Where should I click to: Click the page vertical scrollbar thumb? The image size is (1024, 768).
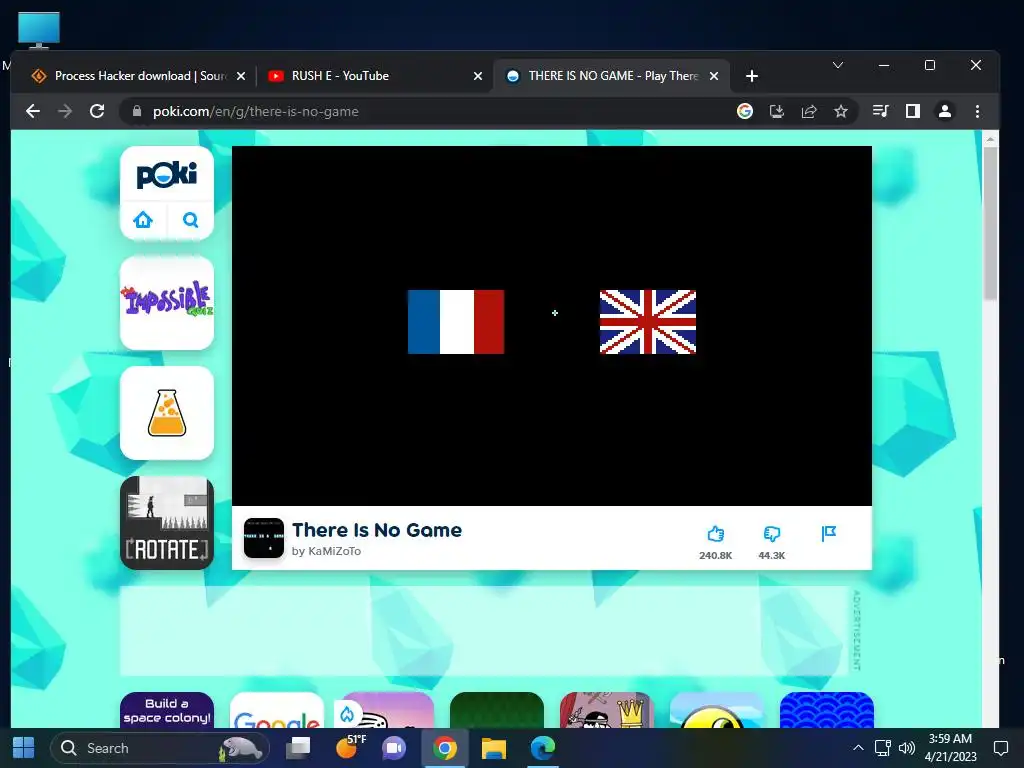point(990,222)
